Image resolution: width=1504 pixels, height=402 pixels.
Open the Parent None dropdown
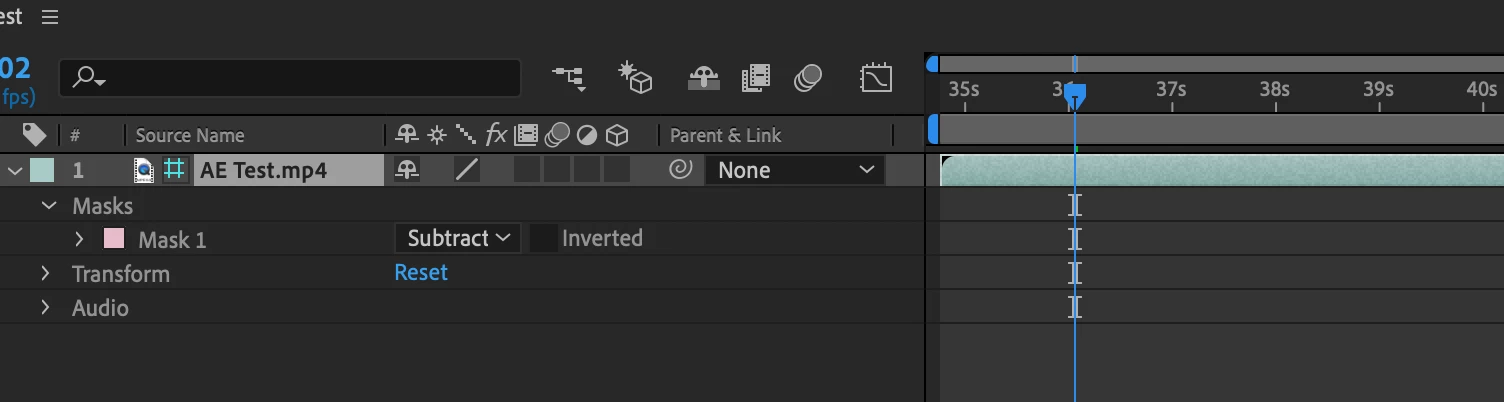click(x=795, y=170)
